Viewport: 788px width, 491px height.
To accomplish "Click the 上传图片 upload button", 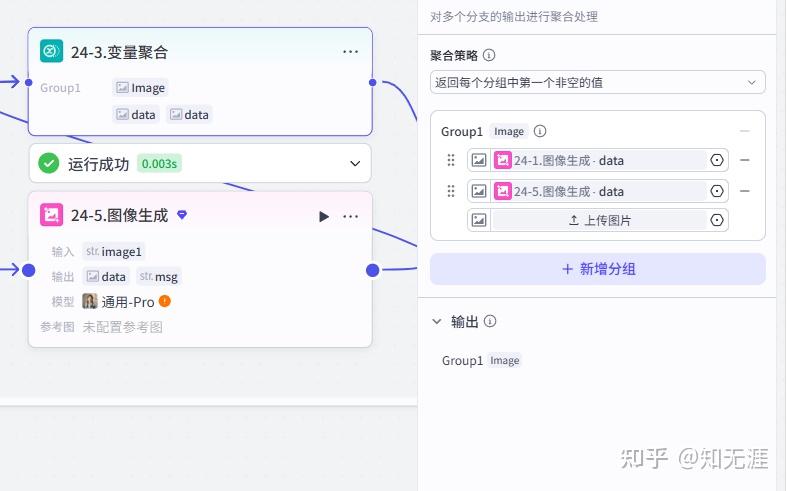I will click(x=599, y=220).
